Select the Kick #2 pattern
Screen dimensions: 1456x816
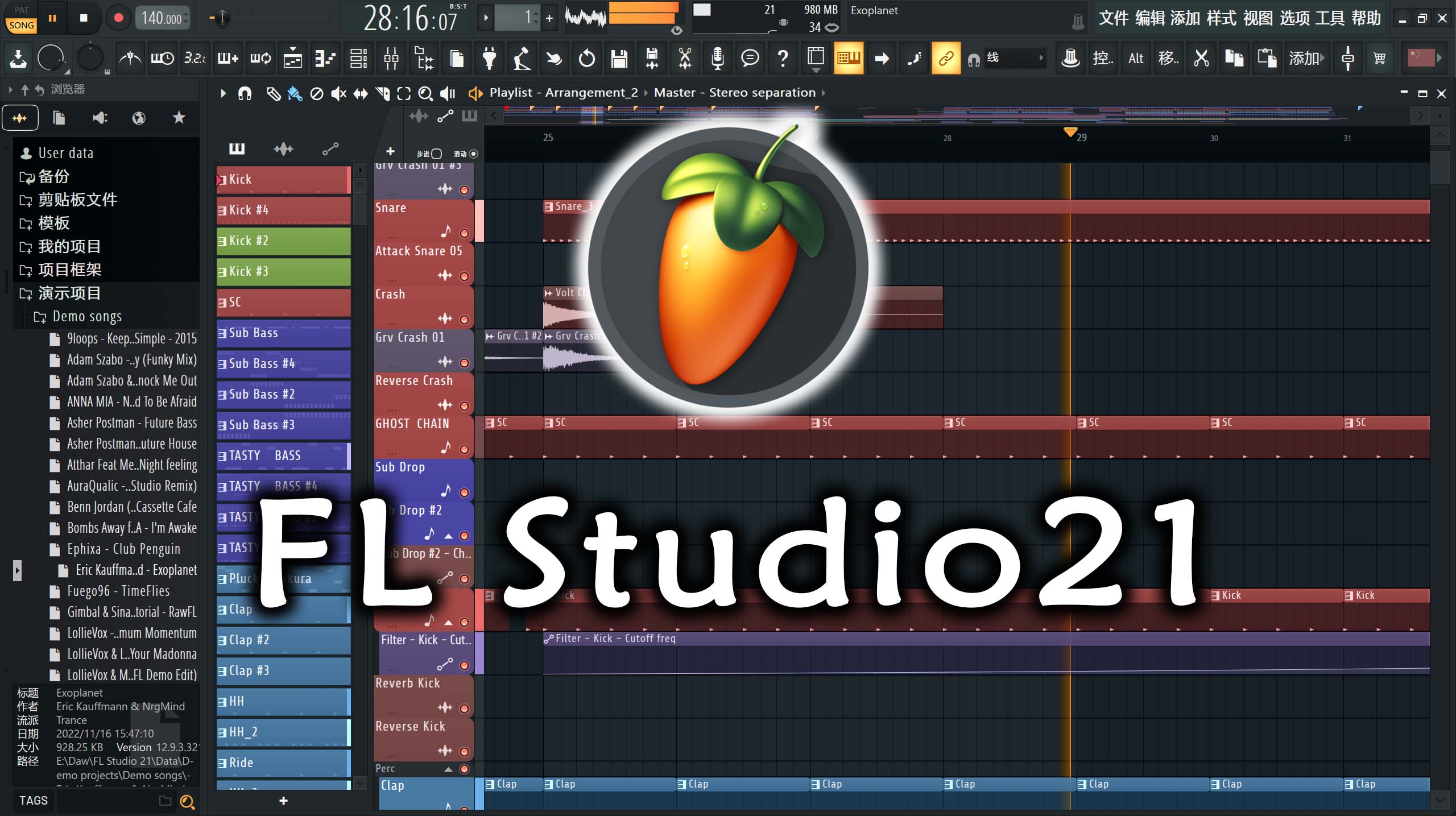pyautogui.click(x=283, y=241)
